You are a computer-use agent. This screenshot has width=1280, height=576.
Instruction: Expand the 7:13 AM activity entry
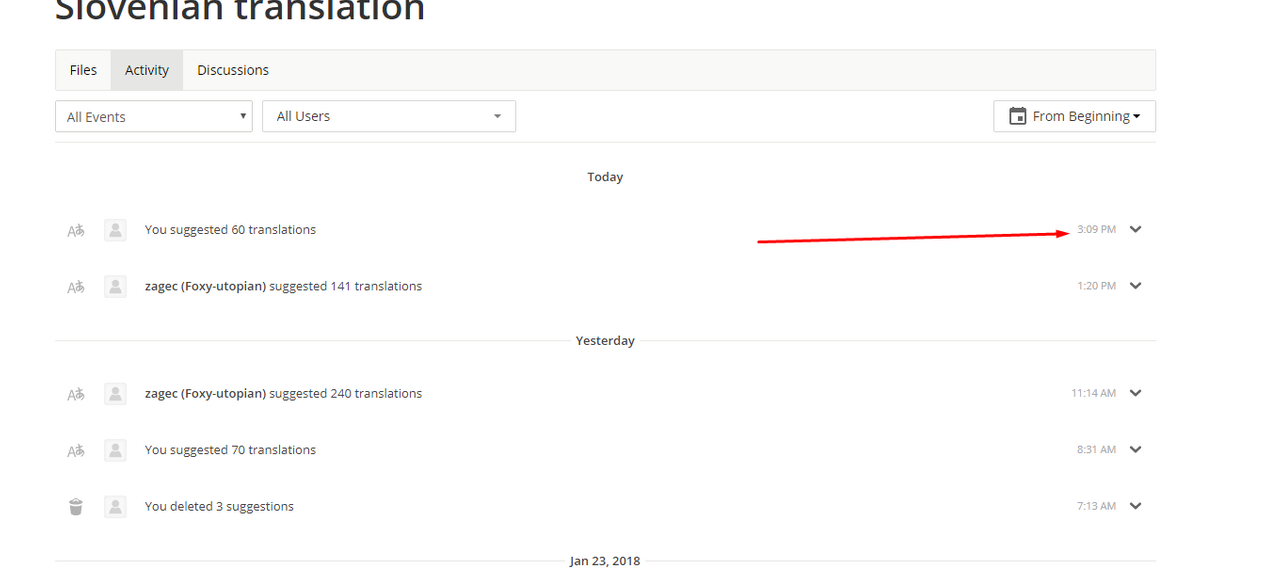(x=1136, y=505)
